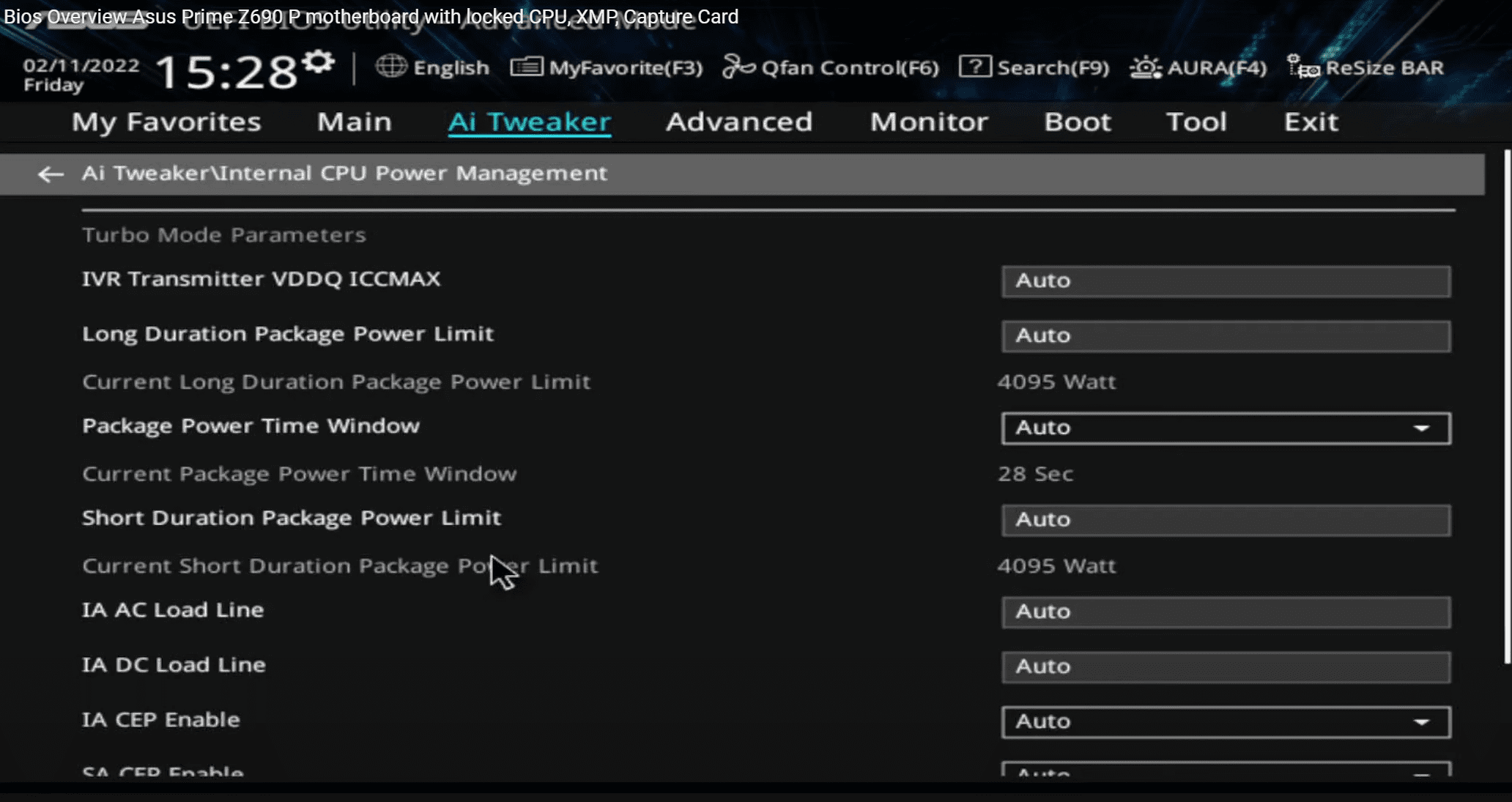This screenshot has height=802, width=1512.
Task: Open AURA lighting icon
Action: click(1146, 67)
